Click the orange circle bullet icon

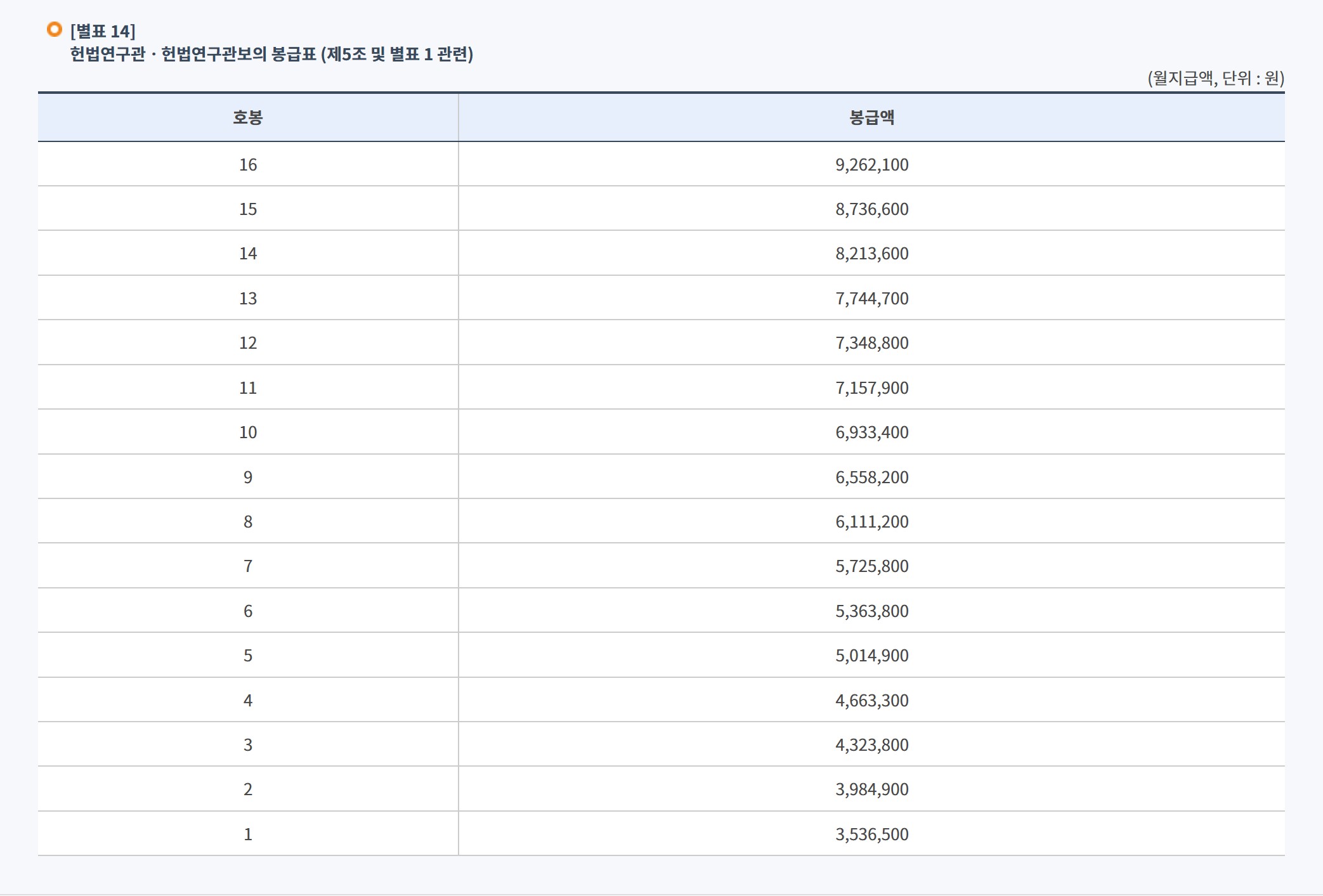[x=55, y=29]
